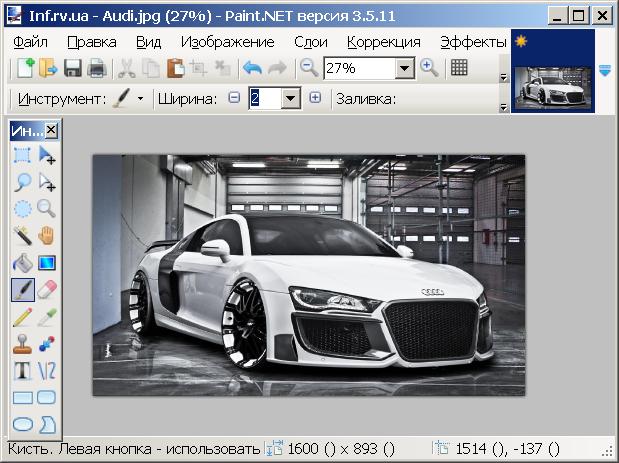This screenshot has width=619, height=463.
Task: Open the Коррекция menu
Action: (x=383, y=42)
